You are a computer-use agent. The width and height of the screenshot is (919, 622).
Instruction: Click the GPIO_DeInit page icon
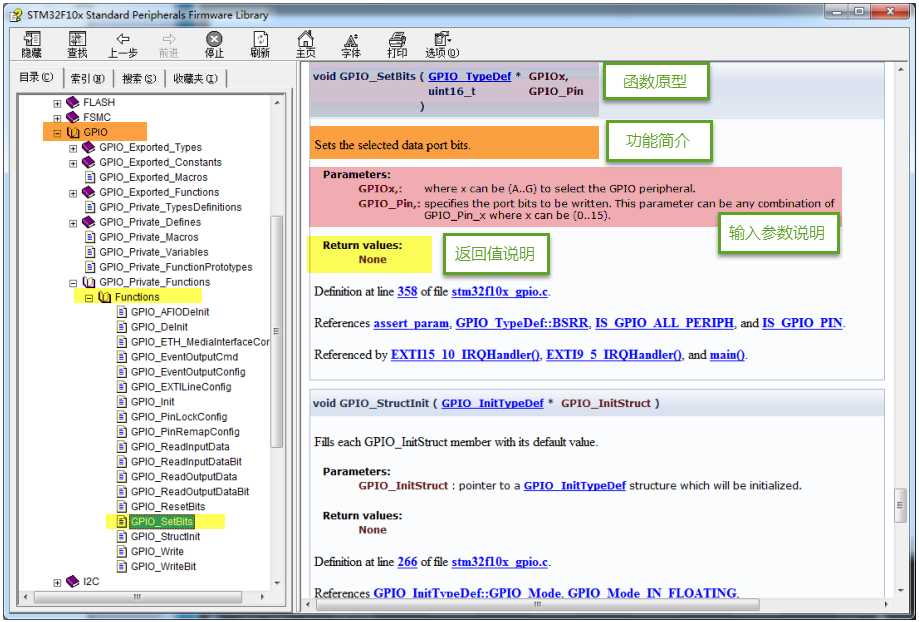(122, 327)
